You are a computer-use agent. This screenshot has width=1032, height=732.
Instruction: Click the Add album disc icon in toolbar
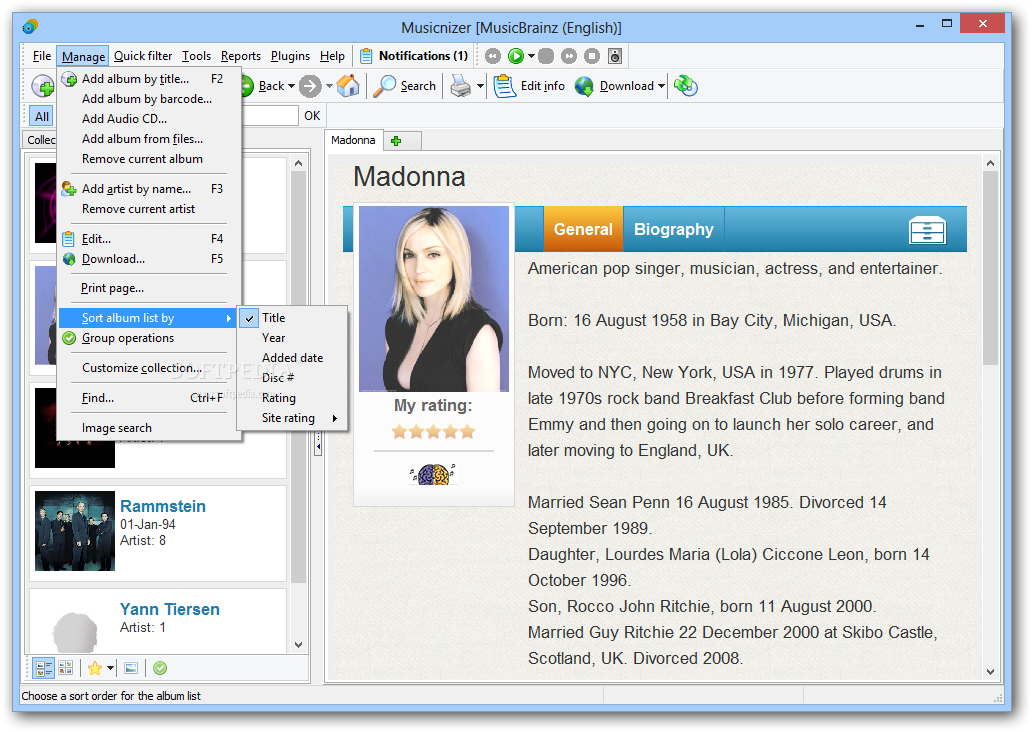[x=43, y=86]
